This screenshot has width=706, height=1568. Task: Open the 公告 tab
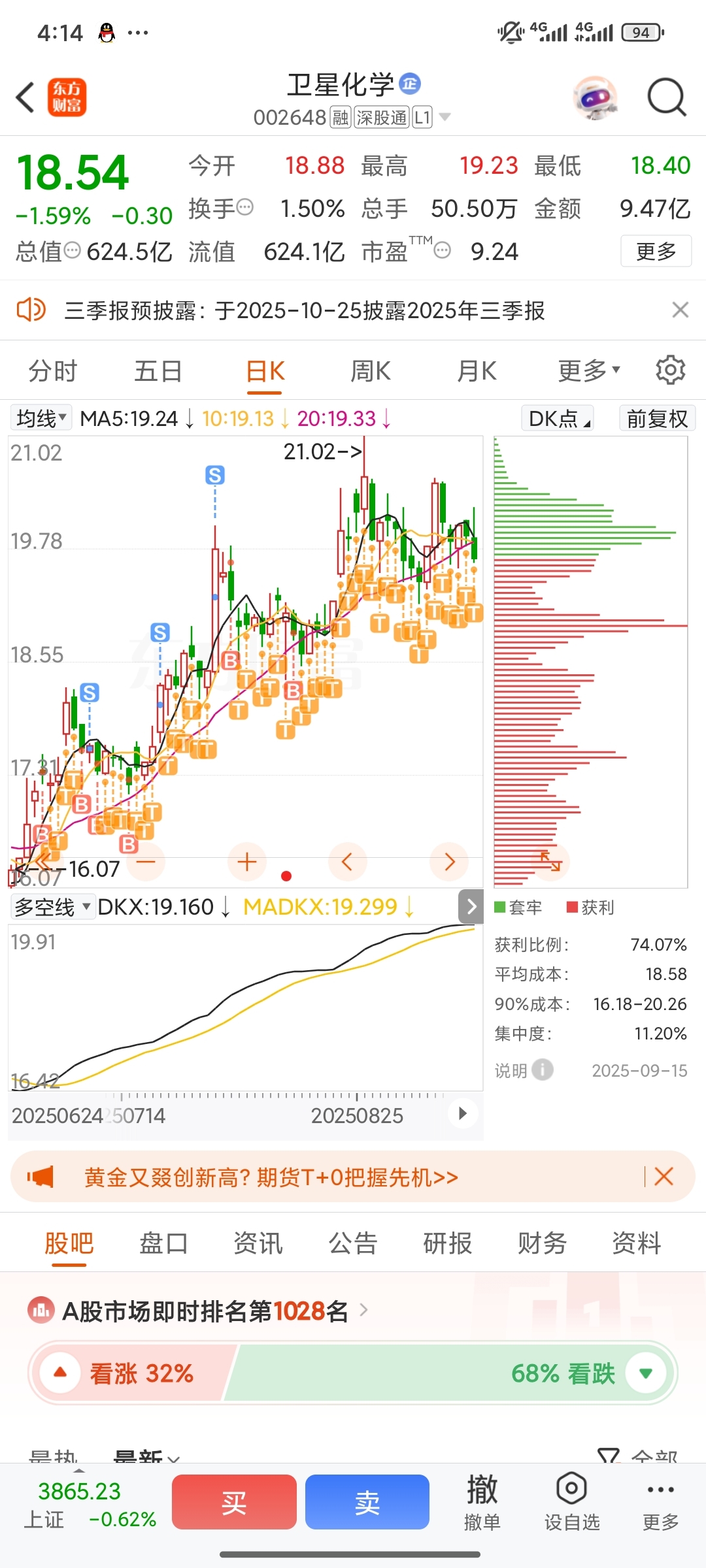click(x=353, y=1243)
